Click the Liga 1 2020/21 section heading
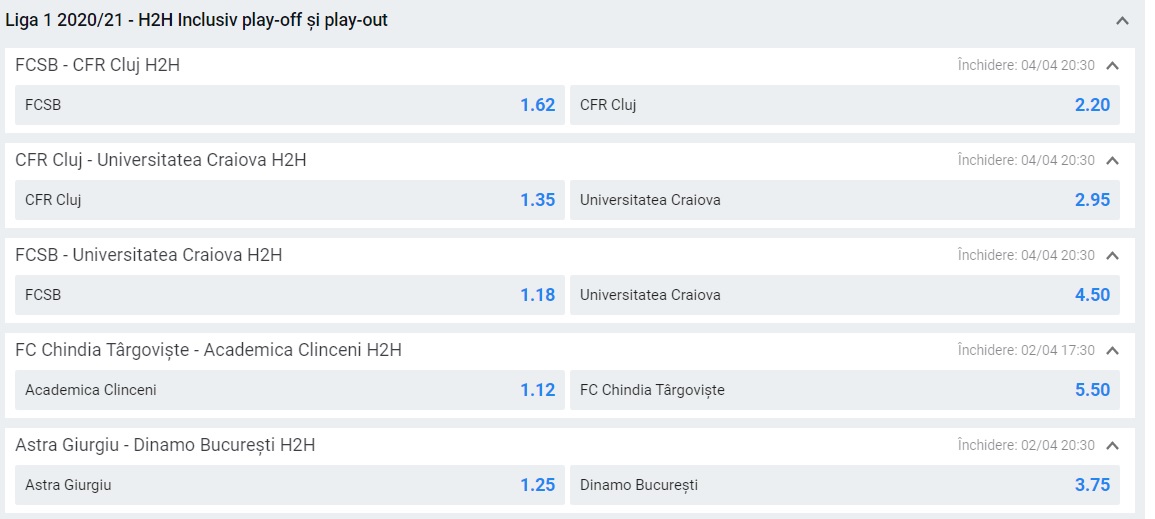The height and width of the screenshot is (519, 1155). pyautogui.click(x=197, y=20)
